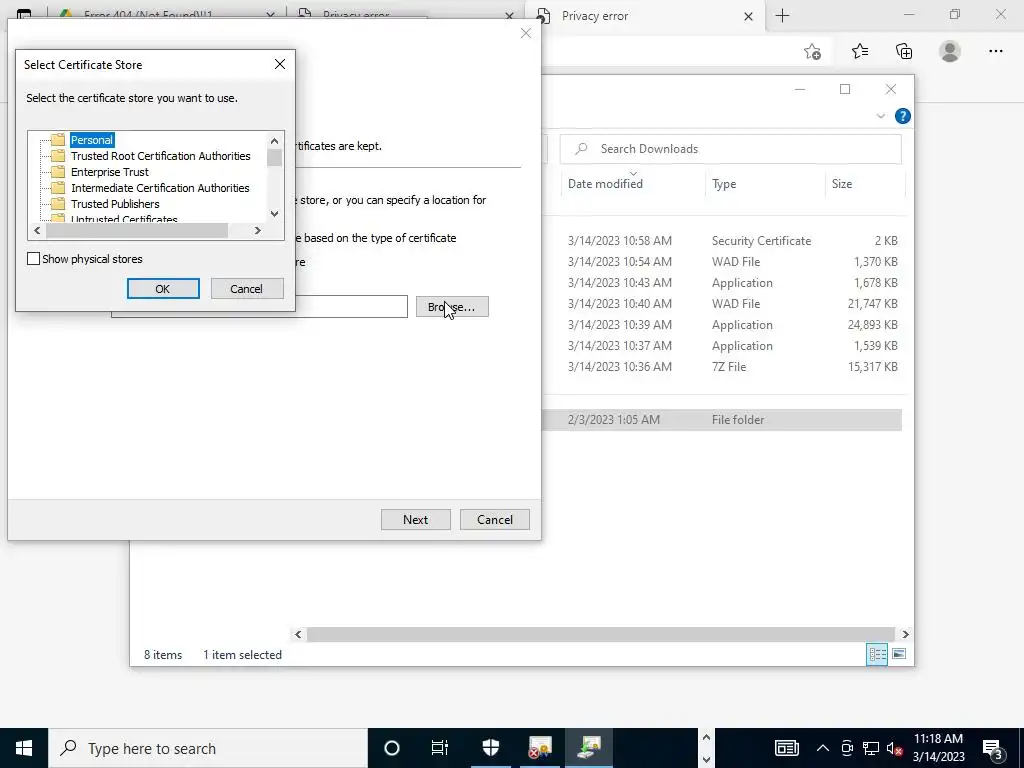Open File Explorer help icon
Viewport: 1024px width, 768px height.
point(903,116)
